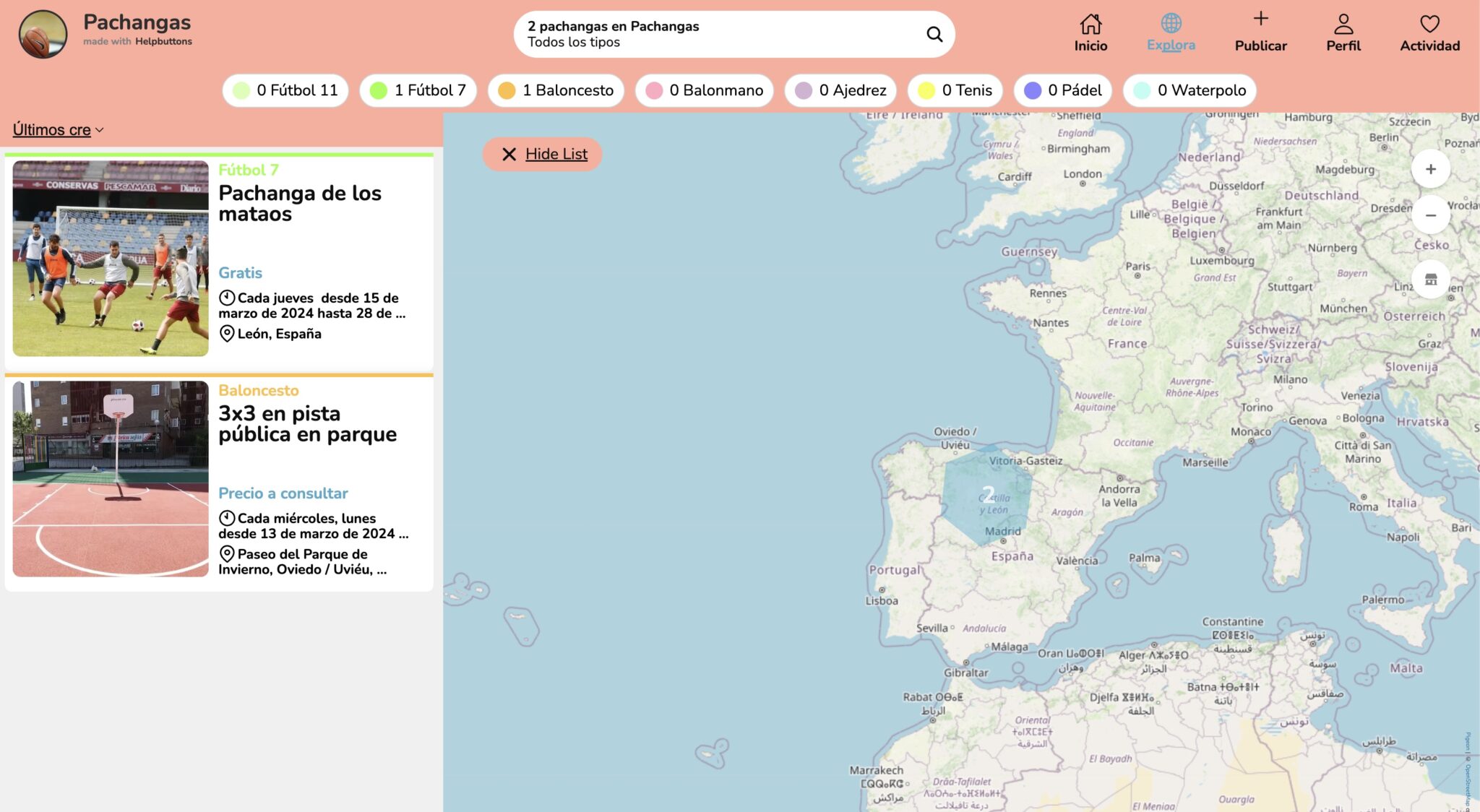The image size is (1480, 812).
Task: Click the Publicar plus icon
Action: [1261, 20]
